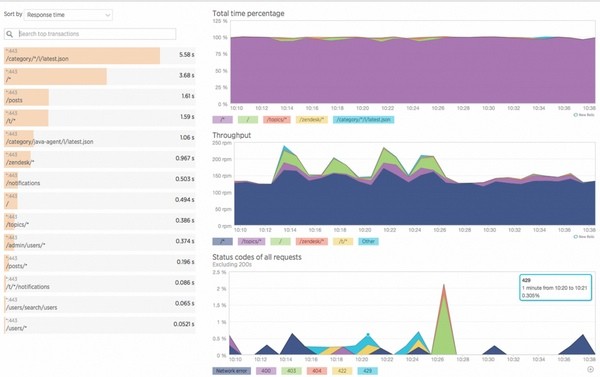Click the zoom plus icon at bottom right
600x377 pixels.
tap(590, 369)
